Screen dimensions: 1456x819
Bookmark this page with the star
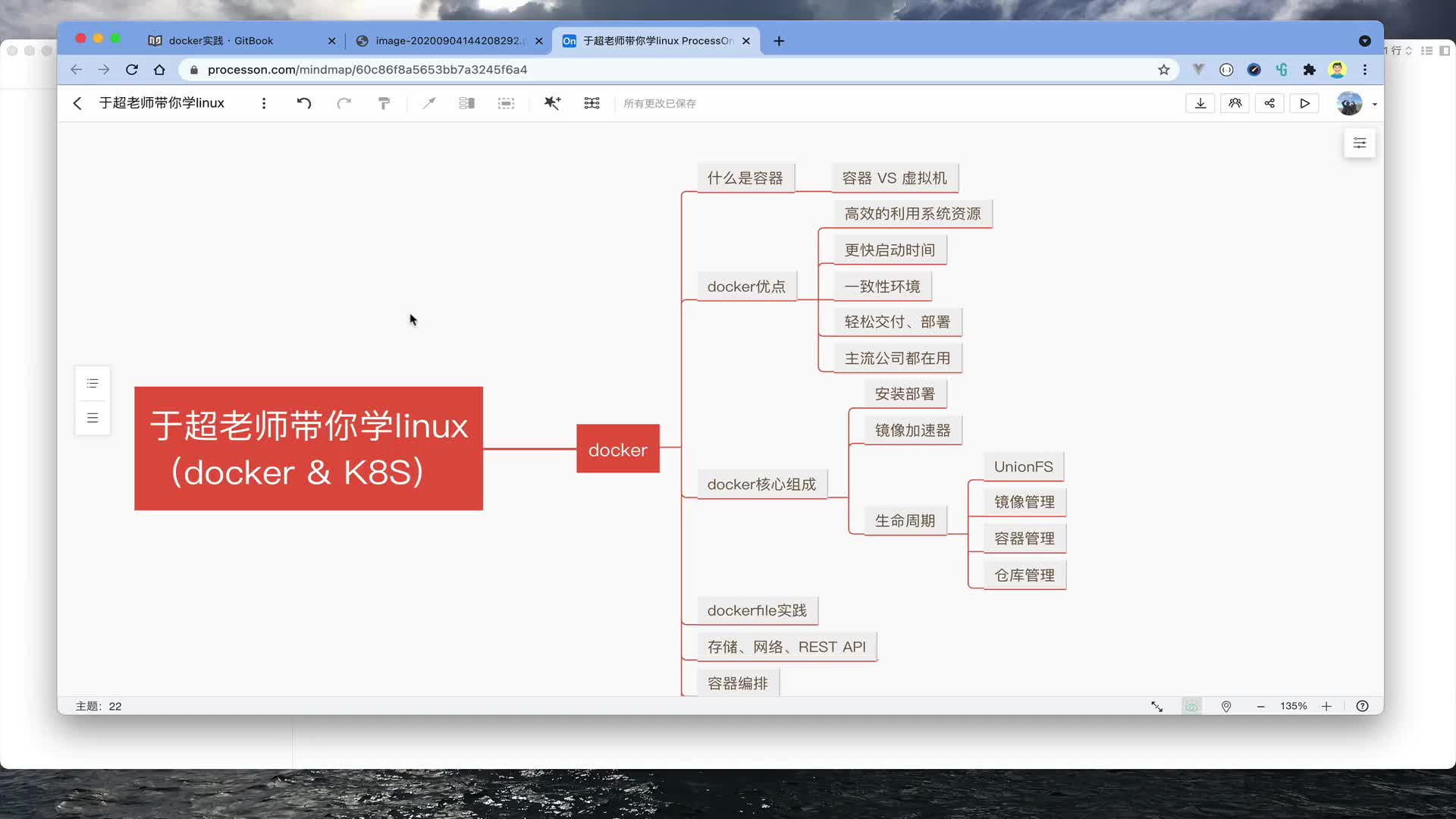tap(1164, 70)
